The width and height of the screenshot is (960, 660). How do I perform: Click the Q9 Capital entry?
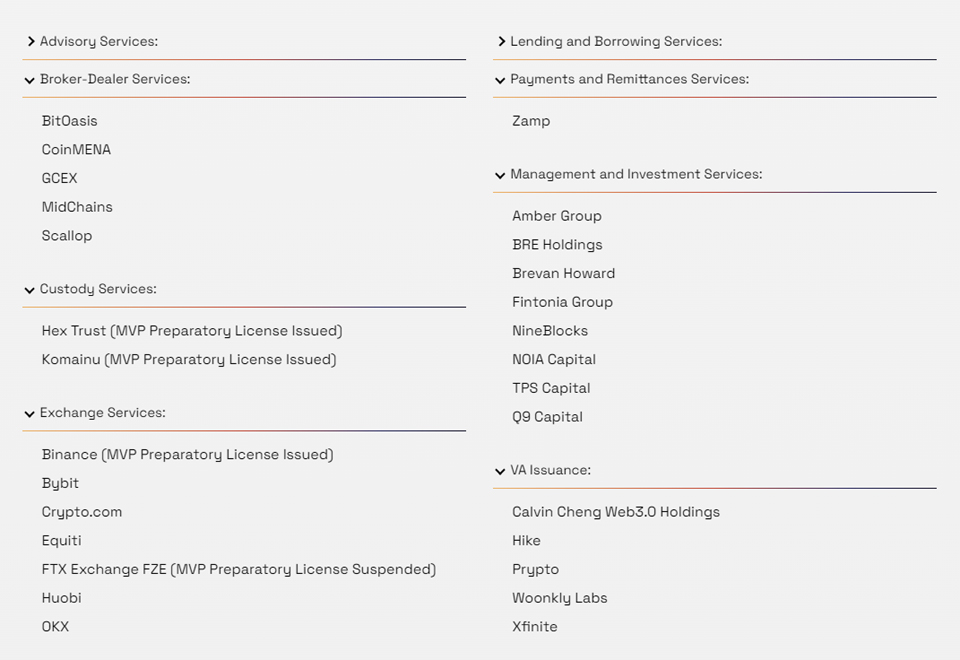pyautogui.click(x=547, y=417)
